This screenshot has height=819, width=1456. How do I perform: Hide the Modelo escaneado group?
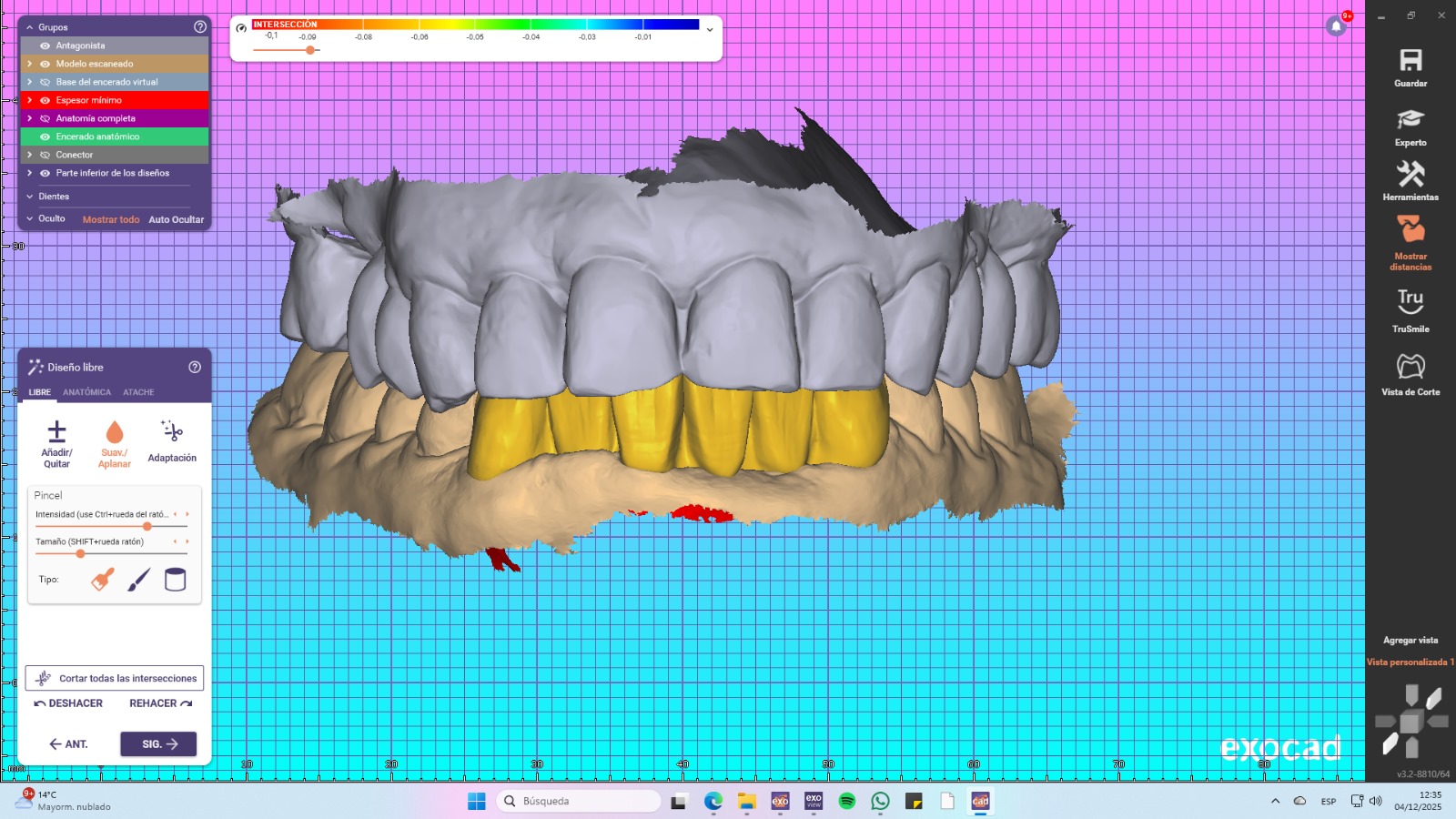click(45, 64)
